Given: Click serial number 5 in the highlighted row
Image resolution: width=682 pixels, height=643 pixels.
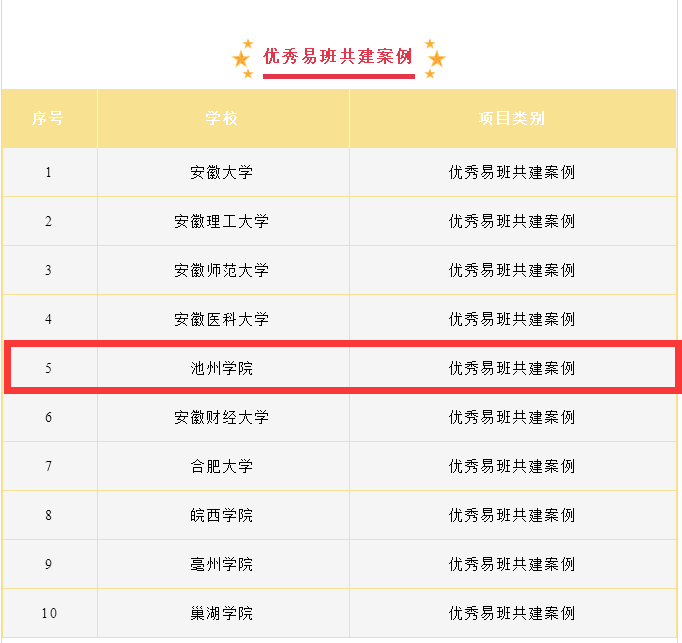Looking at the screenshot, I should [x=48, y=368].
